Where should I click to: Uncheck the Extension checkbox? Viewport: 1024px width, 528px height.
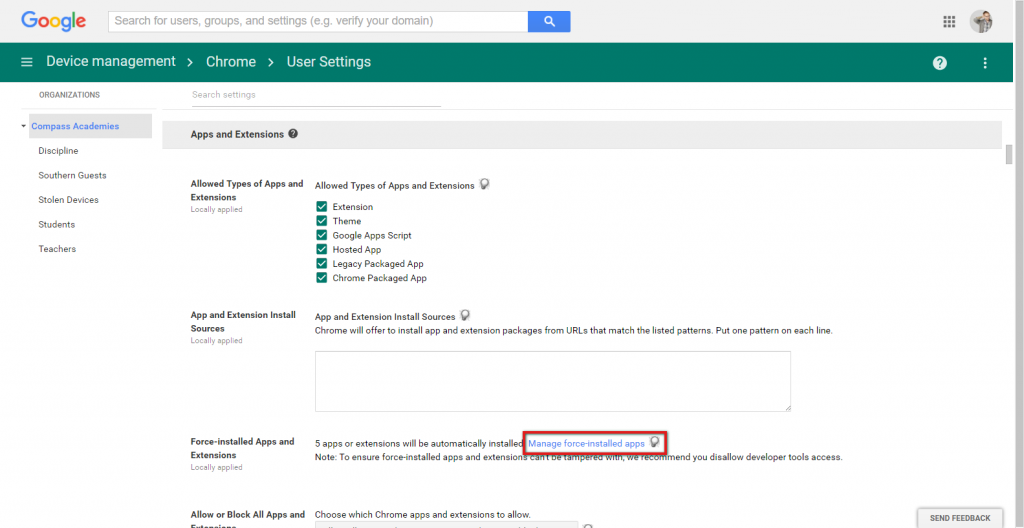click(321, 206)
